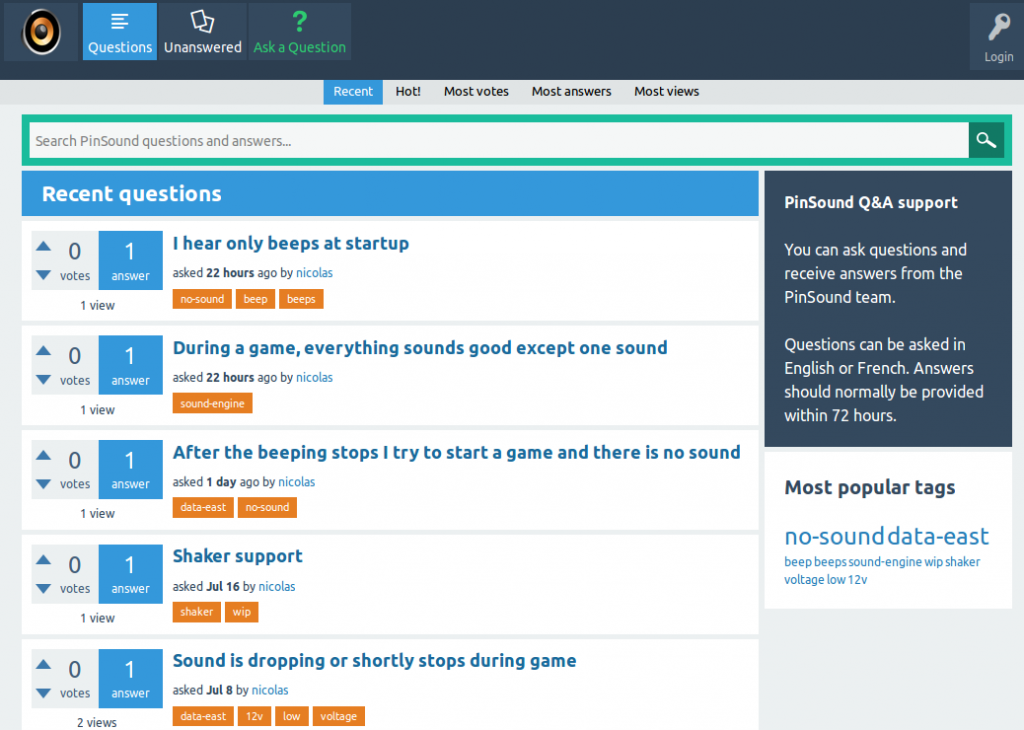This screenshot has width=1024, height=730.
Task: Click author nicolas on 'After the beeping stops' question
Action: 296,482
